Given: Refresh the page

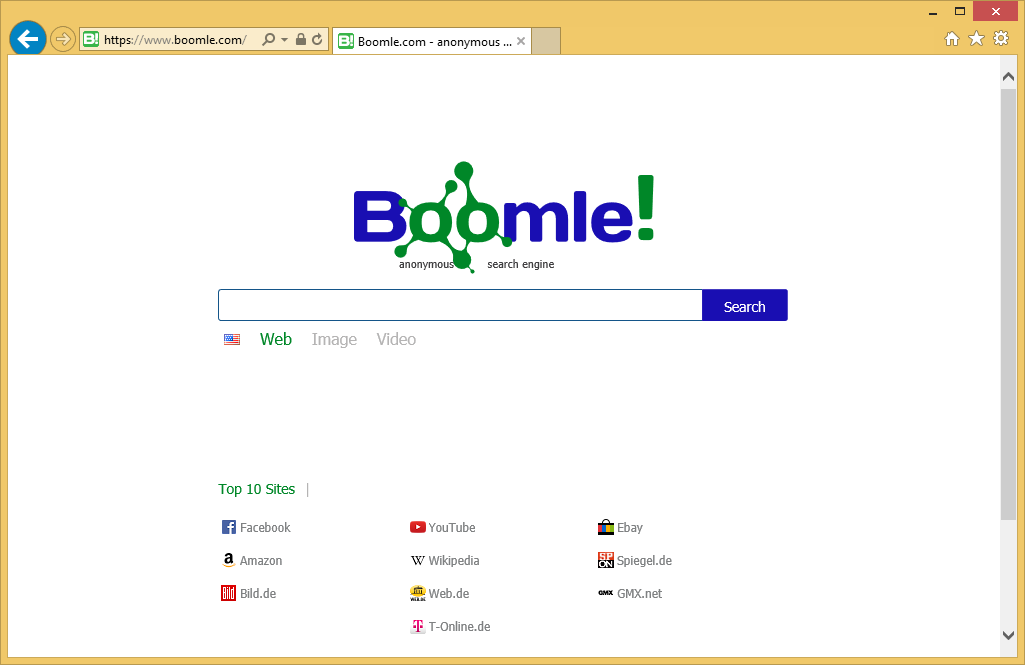Looking at the screenshot, I should (317, 38).
